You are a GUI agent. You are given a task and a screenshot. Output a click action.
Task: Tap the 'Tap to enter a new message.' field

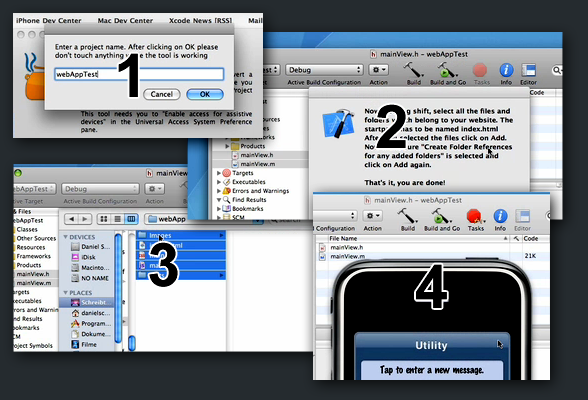[432, 370]
